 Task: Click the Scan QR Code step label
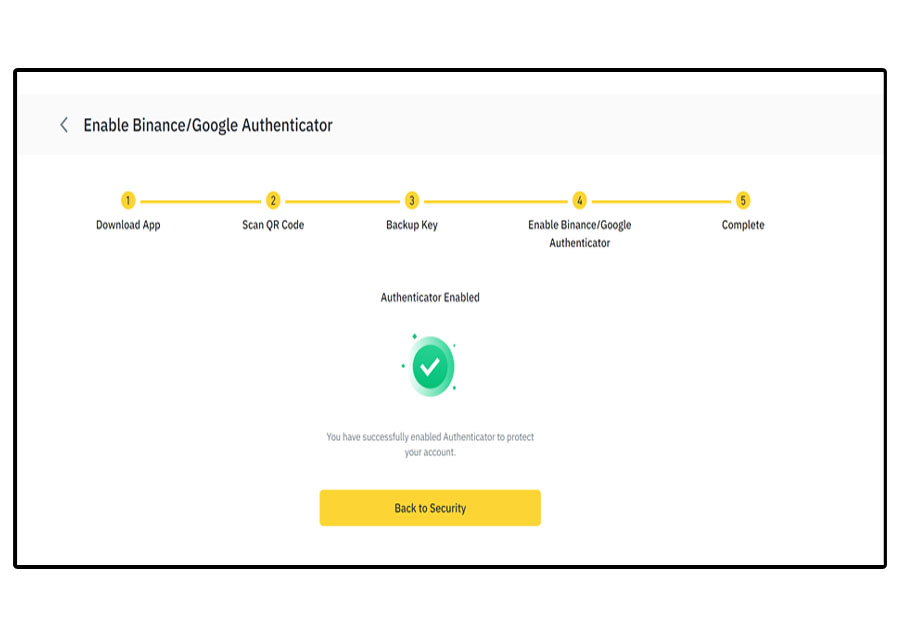[273, 225]
